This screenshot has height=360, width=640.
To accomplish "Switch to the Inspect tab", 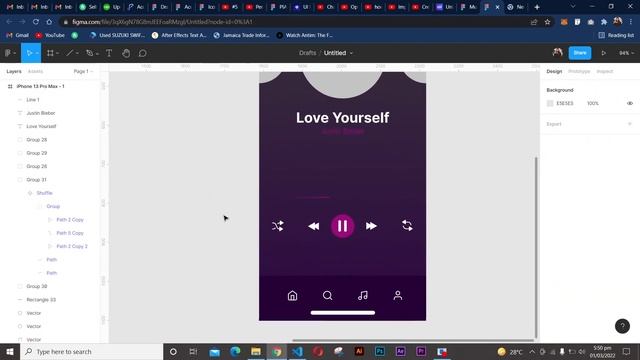I will [x=605, y=71].
